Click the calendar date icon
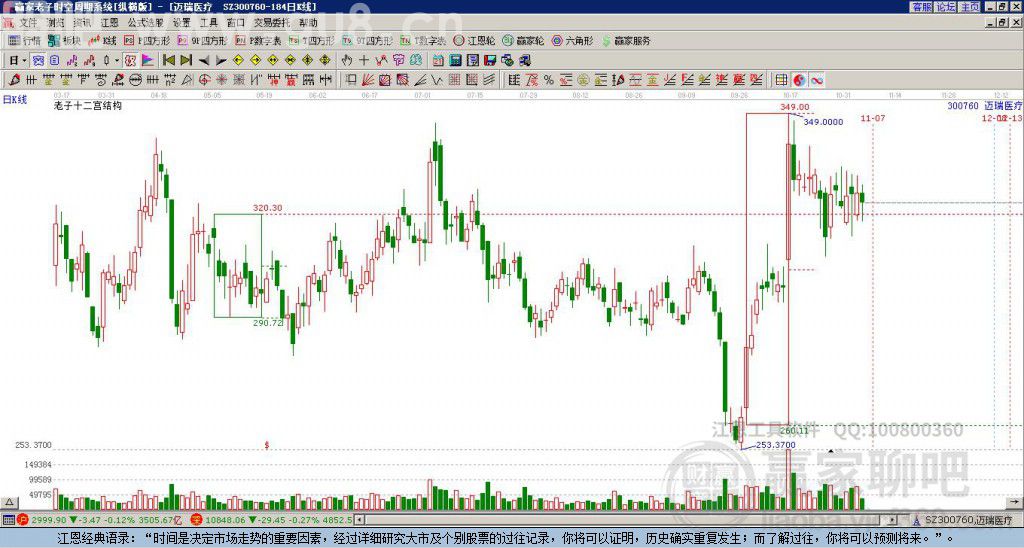The image size is (1024, 548). (x=438, y=61)
